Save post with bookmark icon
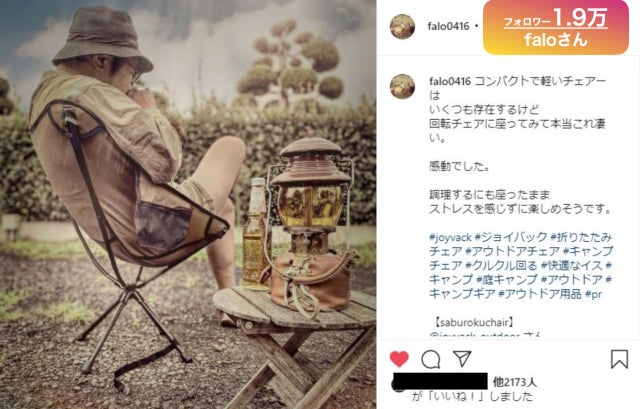Screen dimensions: 640x409 click(619, 359)
